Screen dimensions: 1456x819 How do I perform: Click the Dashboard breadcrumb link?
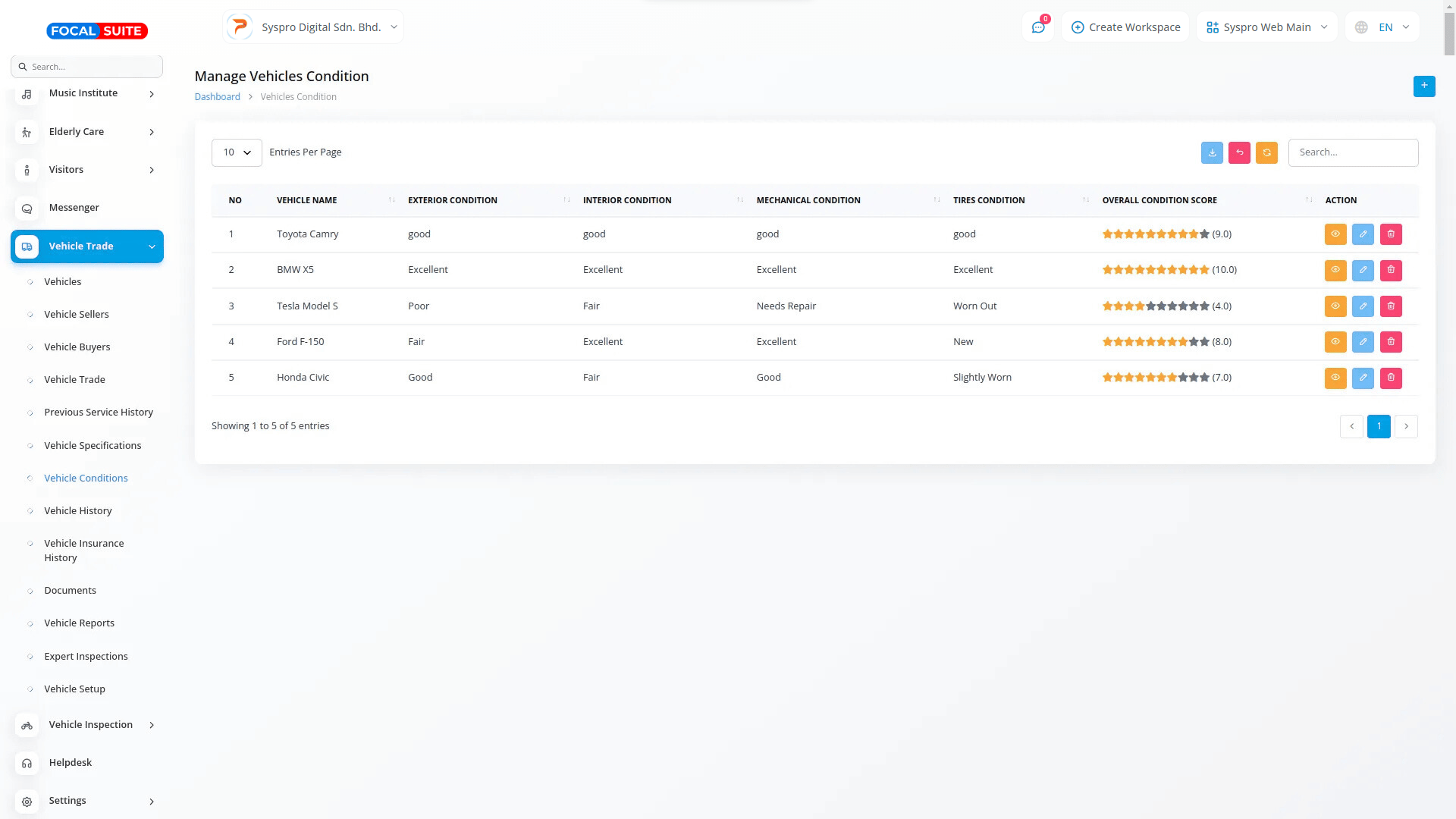click(x=217, y=97)
